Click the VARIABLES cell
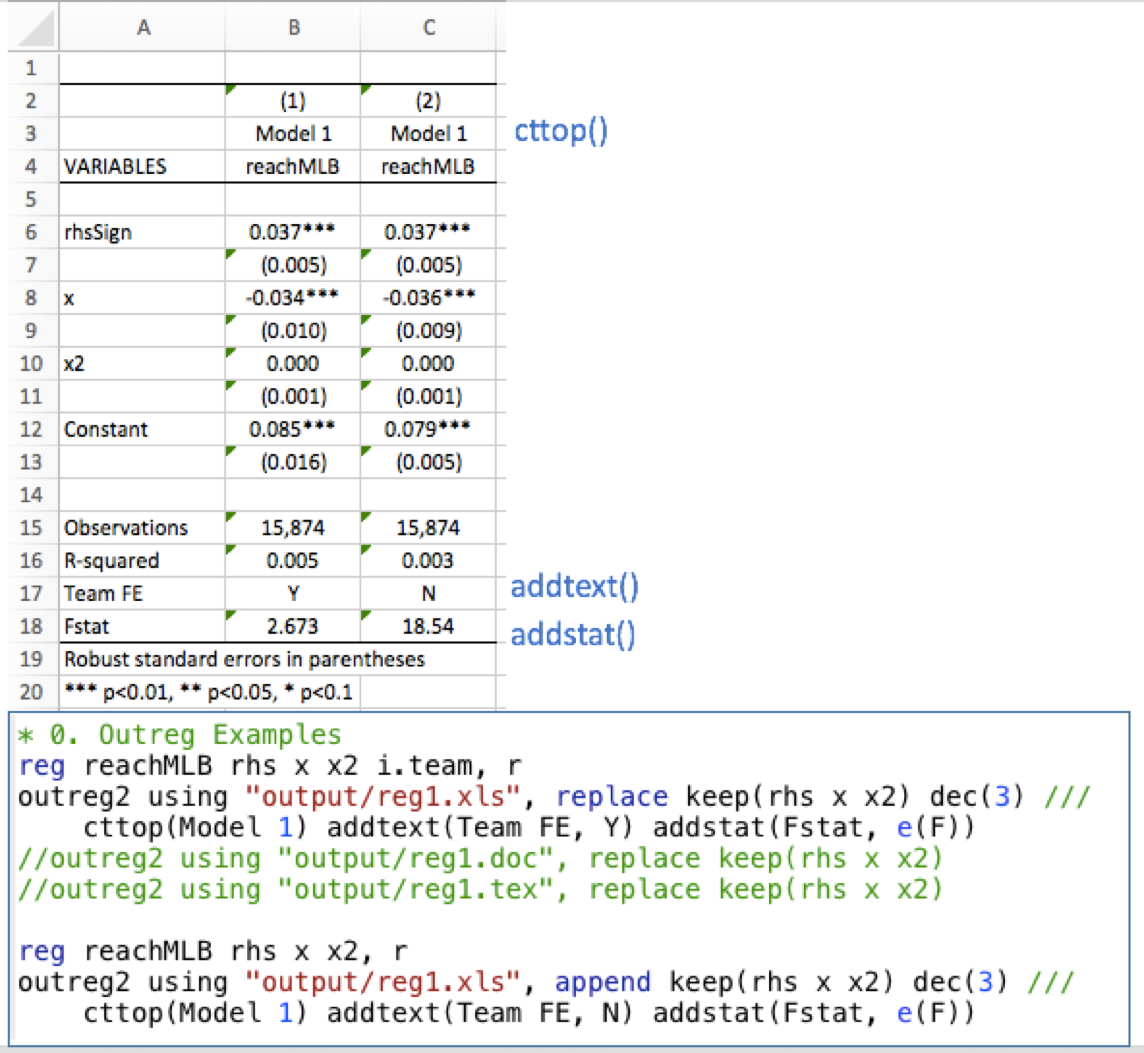 coord(142,166)
